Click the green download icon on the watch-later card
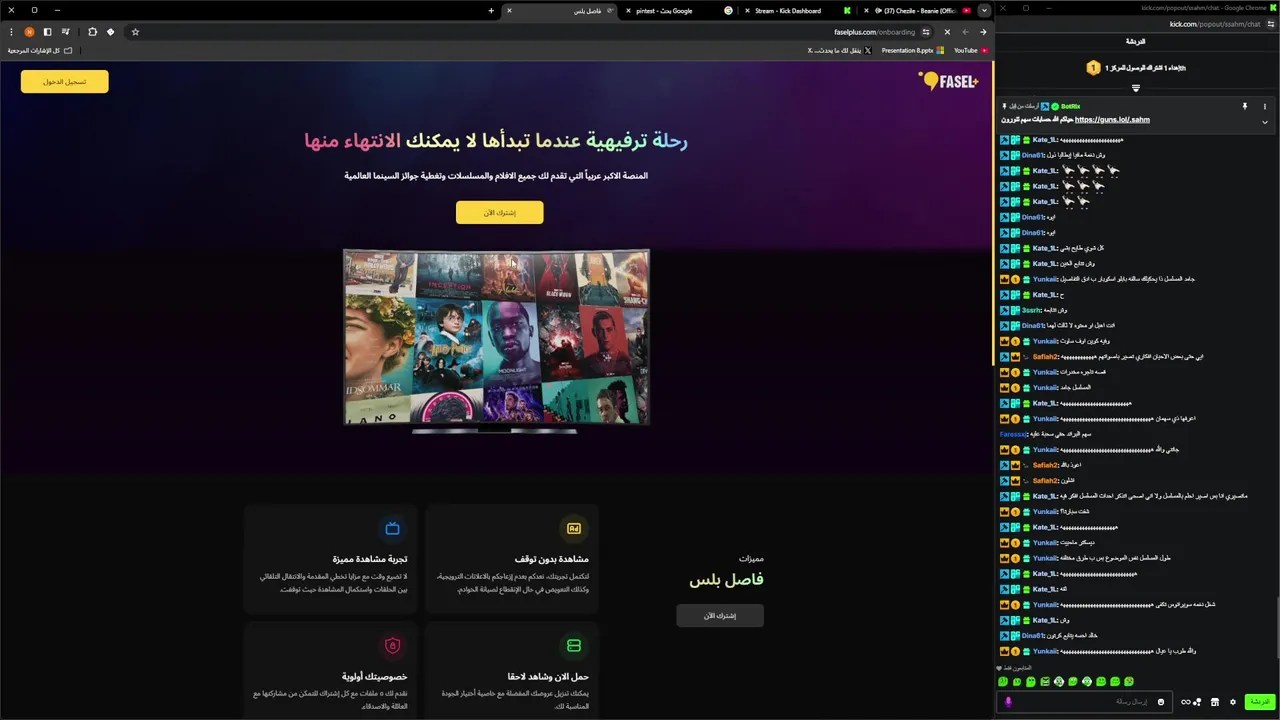Image resolution: width=1280 pixels, height=720 pixels. [x=574, y=645]
